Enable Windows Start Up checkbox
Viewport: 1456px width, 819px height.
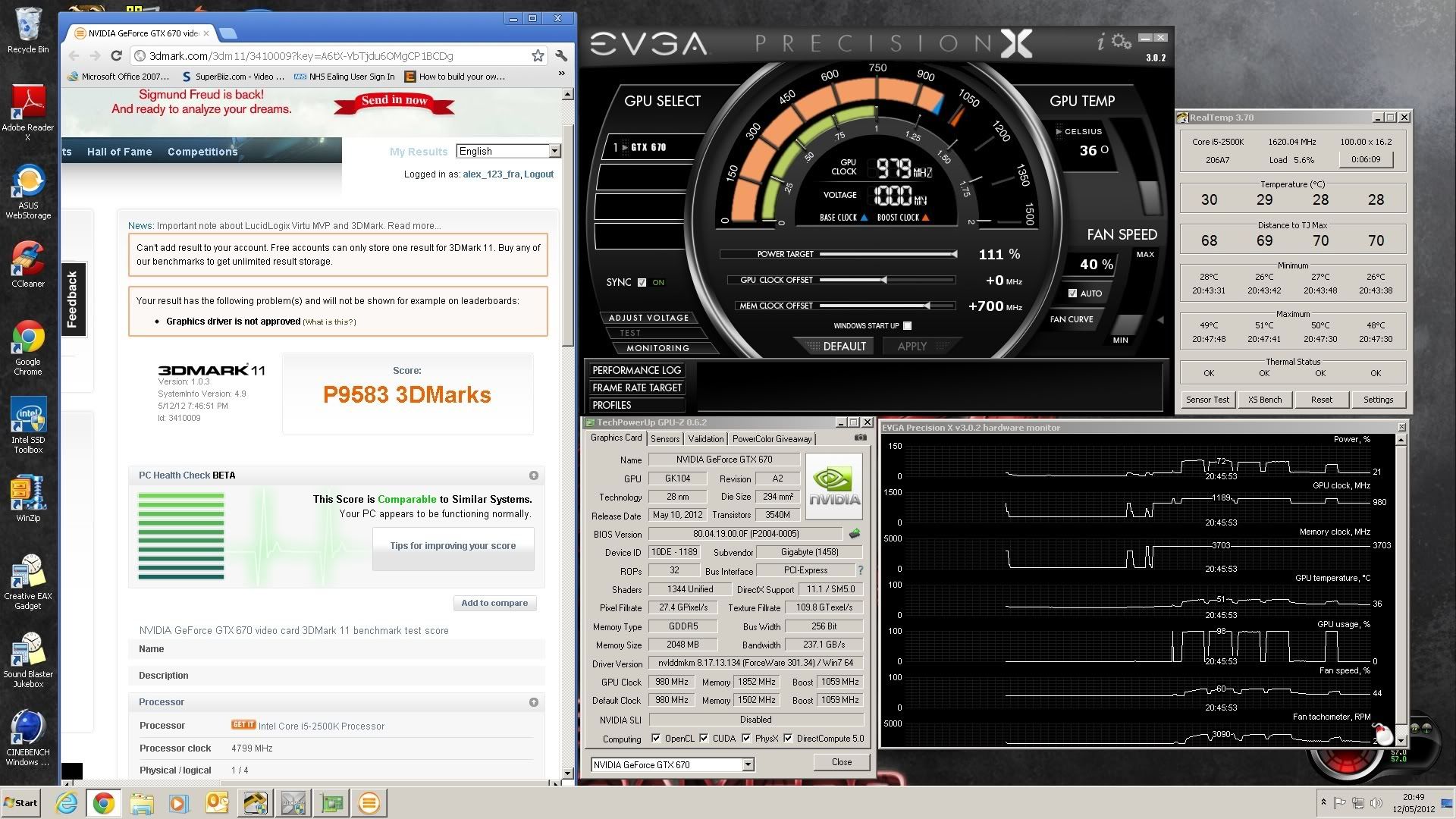point(908,325)
